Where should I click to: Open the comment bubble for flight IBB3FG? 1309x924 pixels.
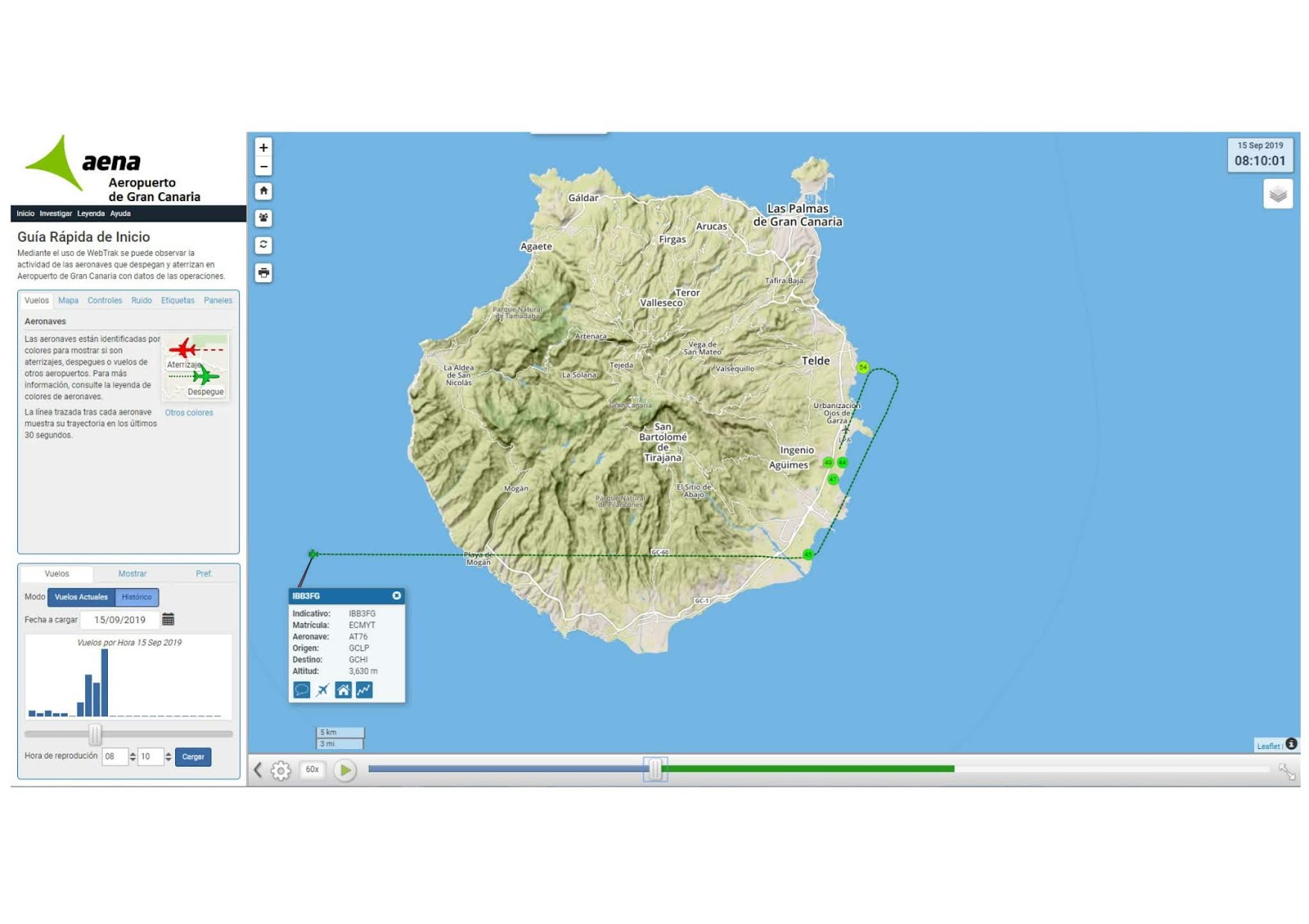(302, 690)
